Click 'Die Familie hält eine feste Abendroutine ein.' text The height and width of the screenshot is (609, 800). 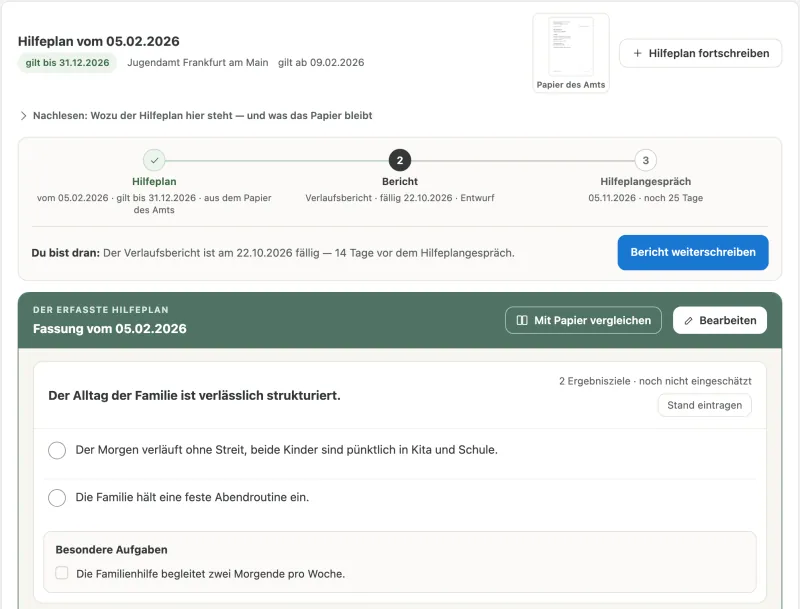[192, 497]
